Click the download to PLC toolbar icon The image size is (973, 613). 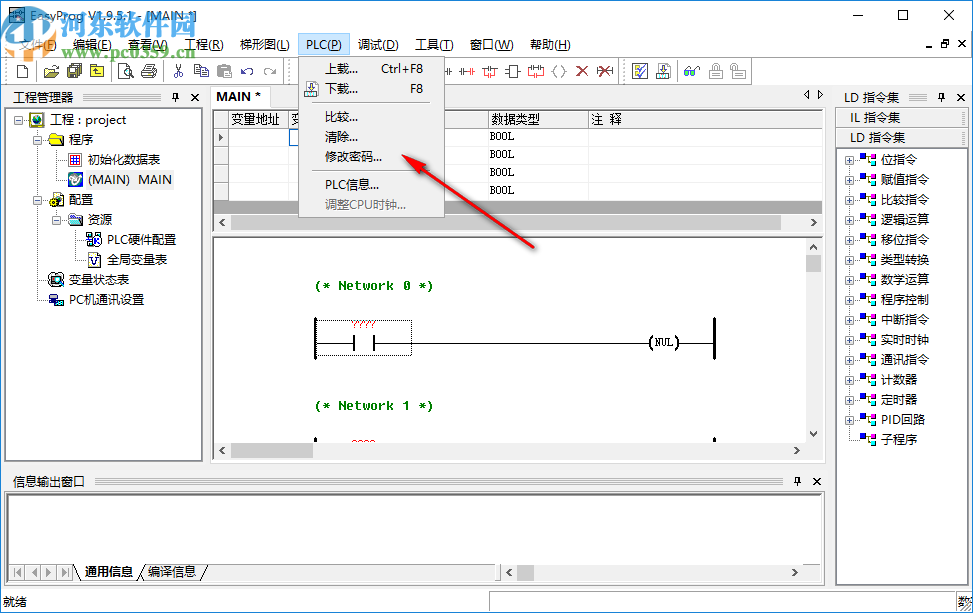click(663, 71)
